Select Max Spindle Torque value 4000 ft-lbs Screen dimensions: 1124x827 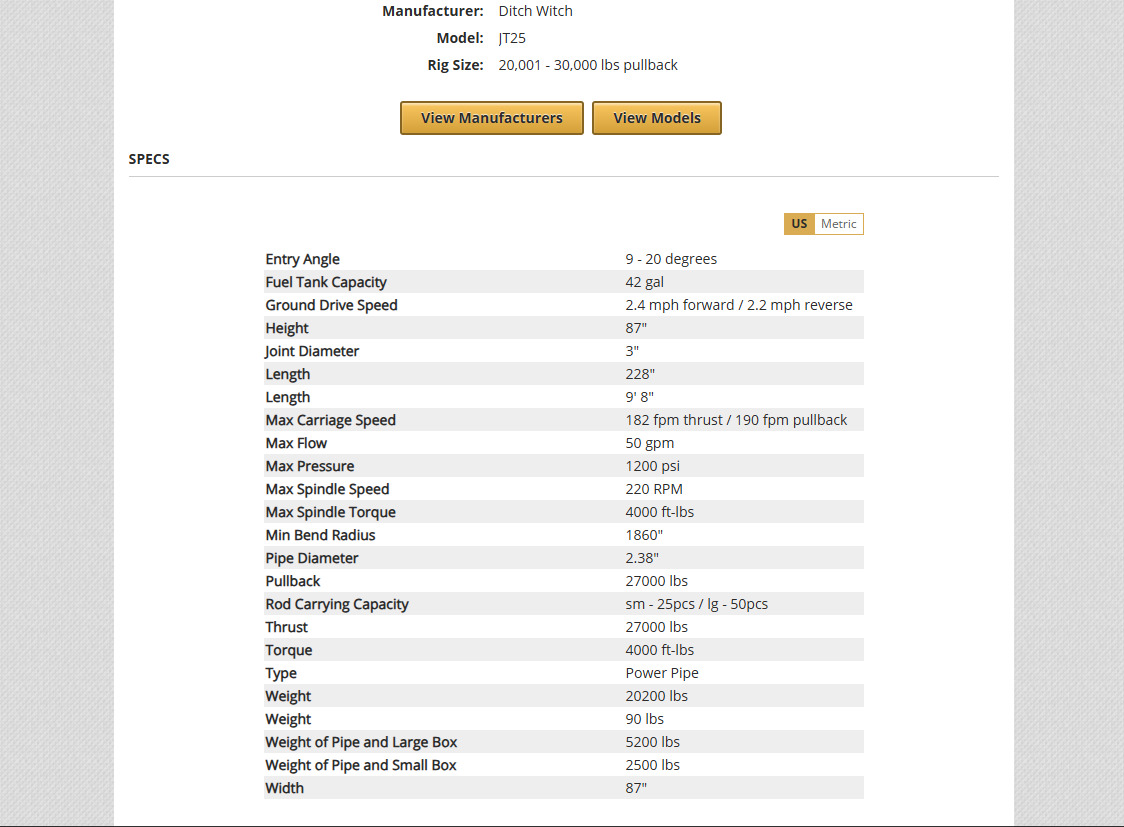(x=659, y=512)
